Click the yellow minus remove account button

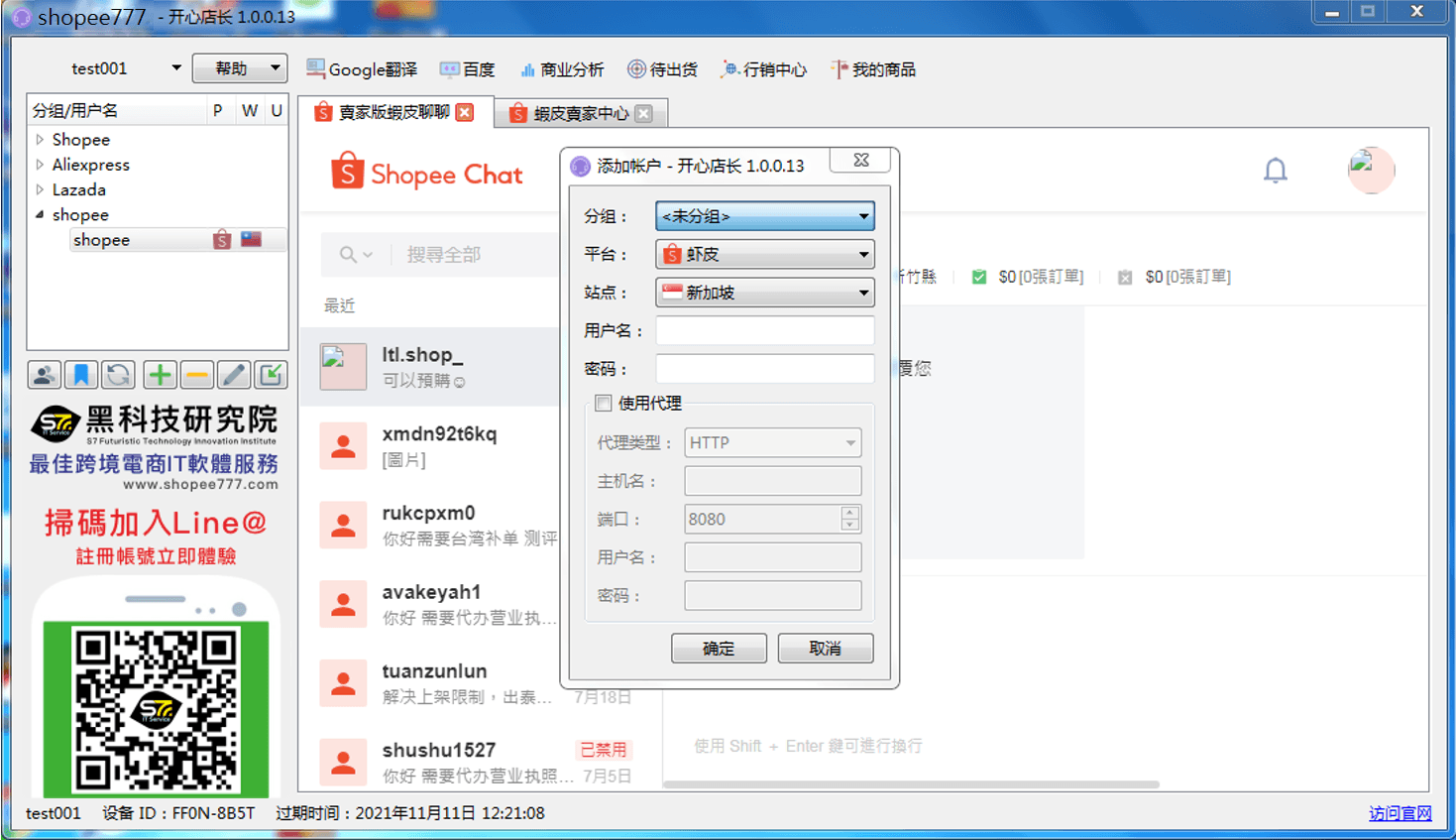[196, 375]
